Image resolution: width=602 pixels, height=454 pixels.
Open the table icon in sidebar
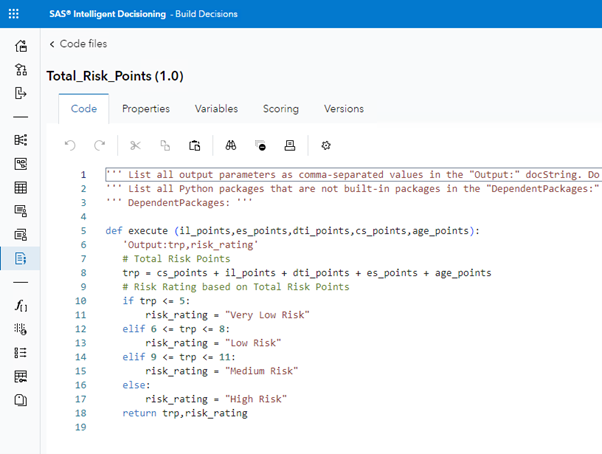[x=21, y=187]
